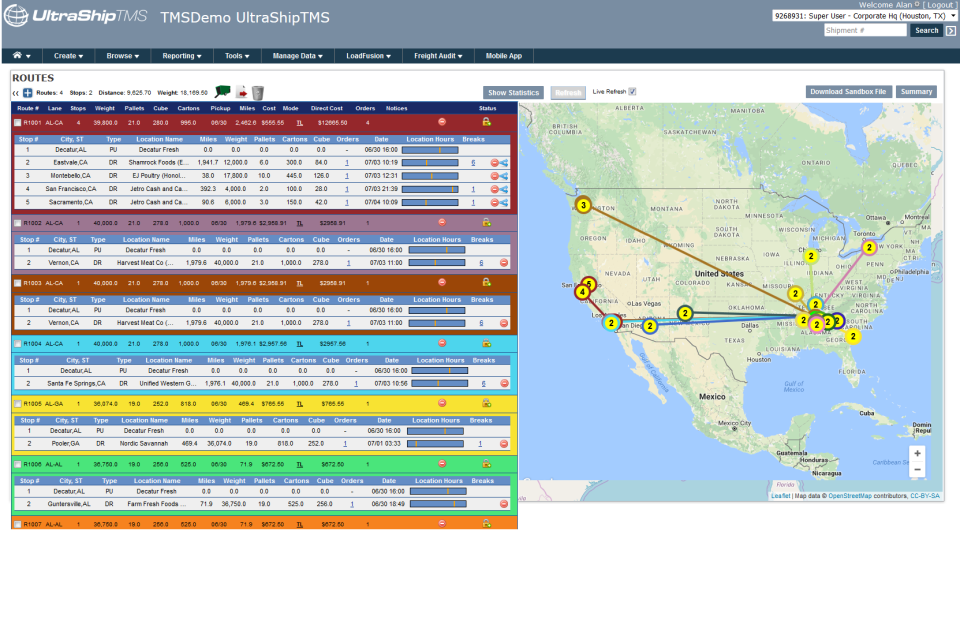Click location hours bar for Guntersville,AL
Screen dimensions: 960x621
point(438,504)
